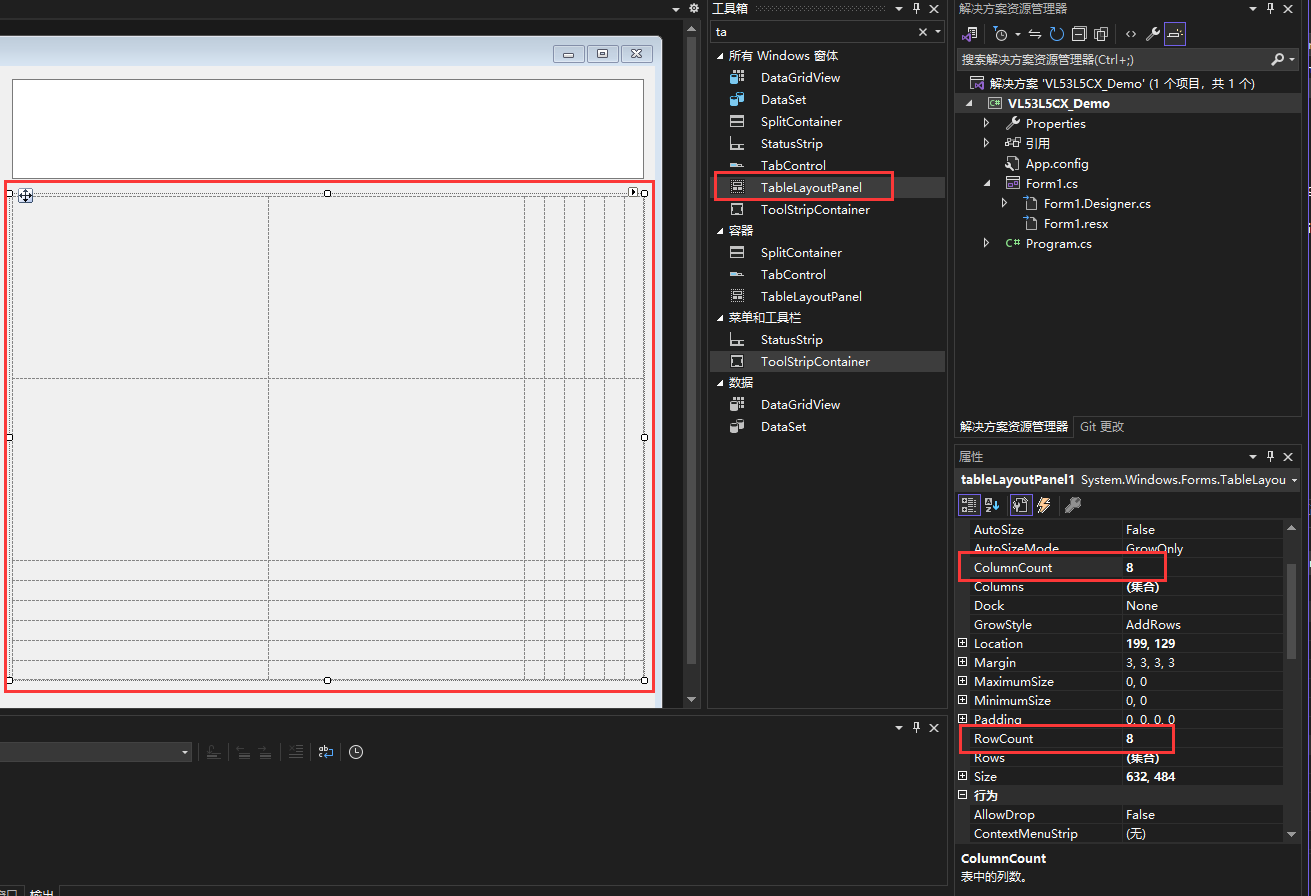Show the Properties page button

(1020, 505)
